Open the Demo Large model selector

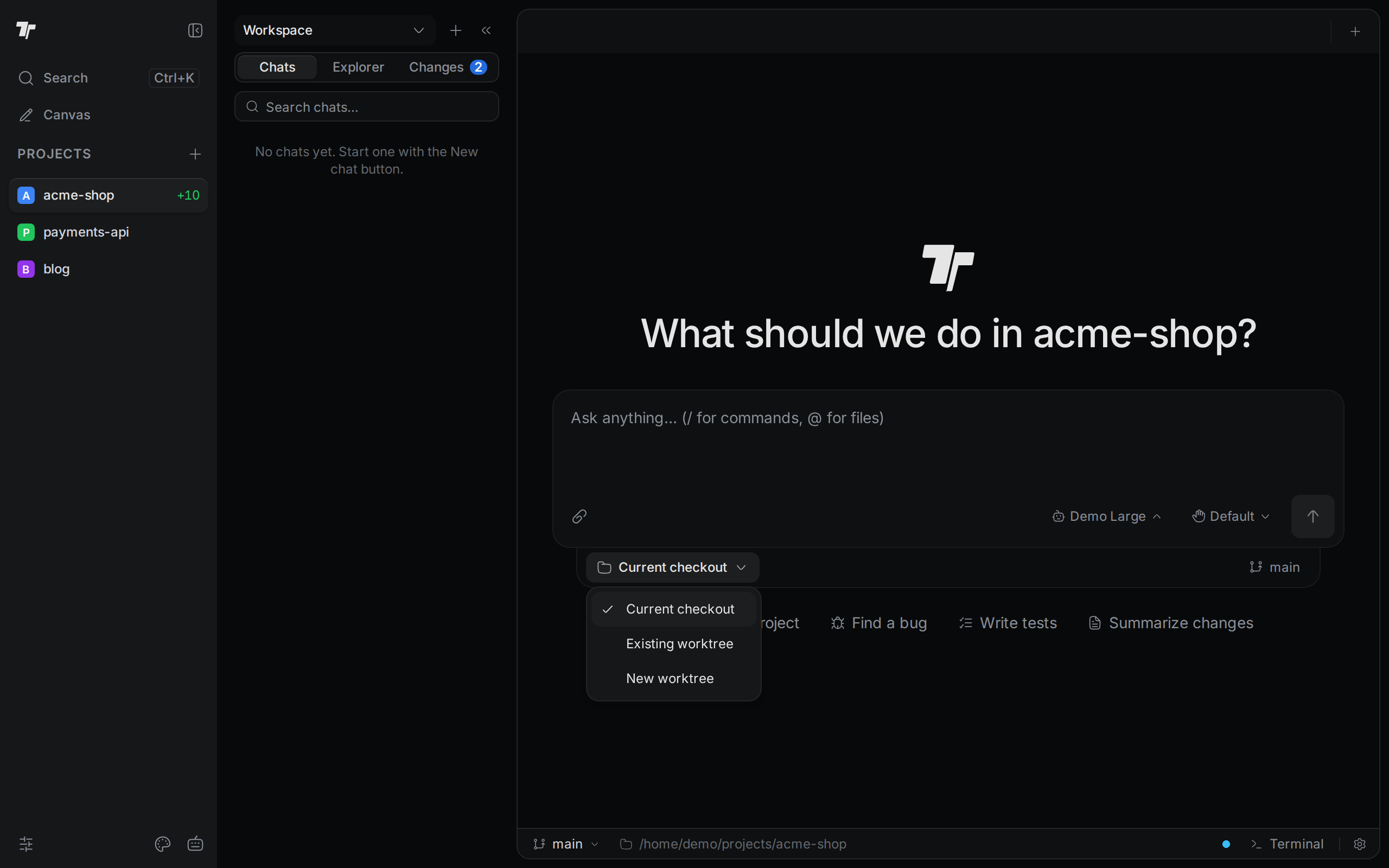tap(1107, 516)
